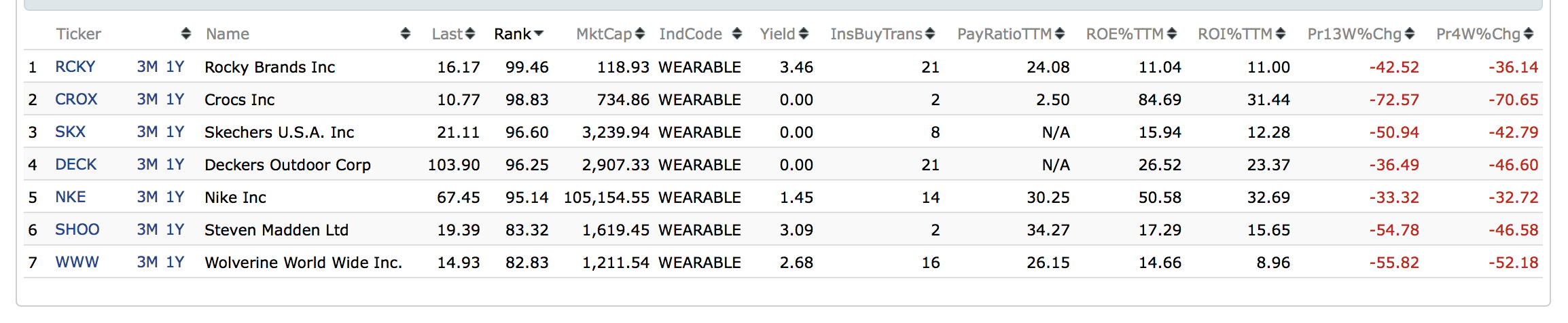The width and height of the screenshot is (1568, 323).
Task: Open 1Y chart for Nike
Action: [x=175, y=197]
